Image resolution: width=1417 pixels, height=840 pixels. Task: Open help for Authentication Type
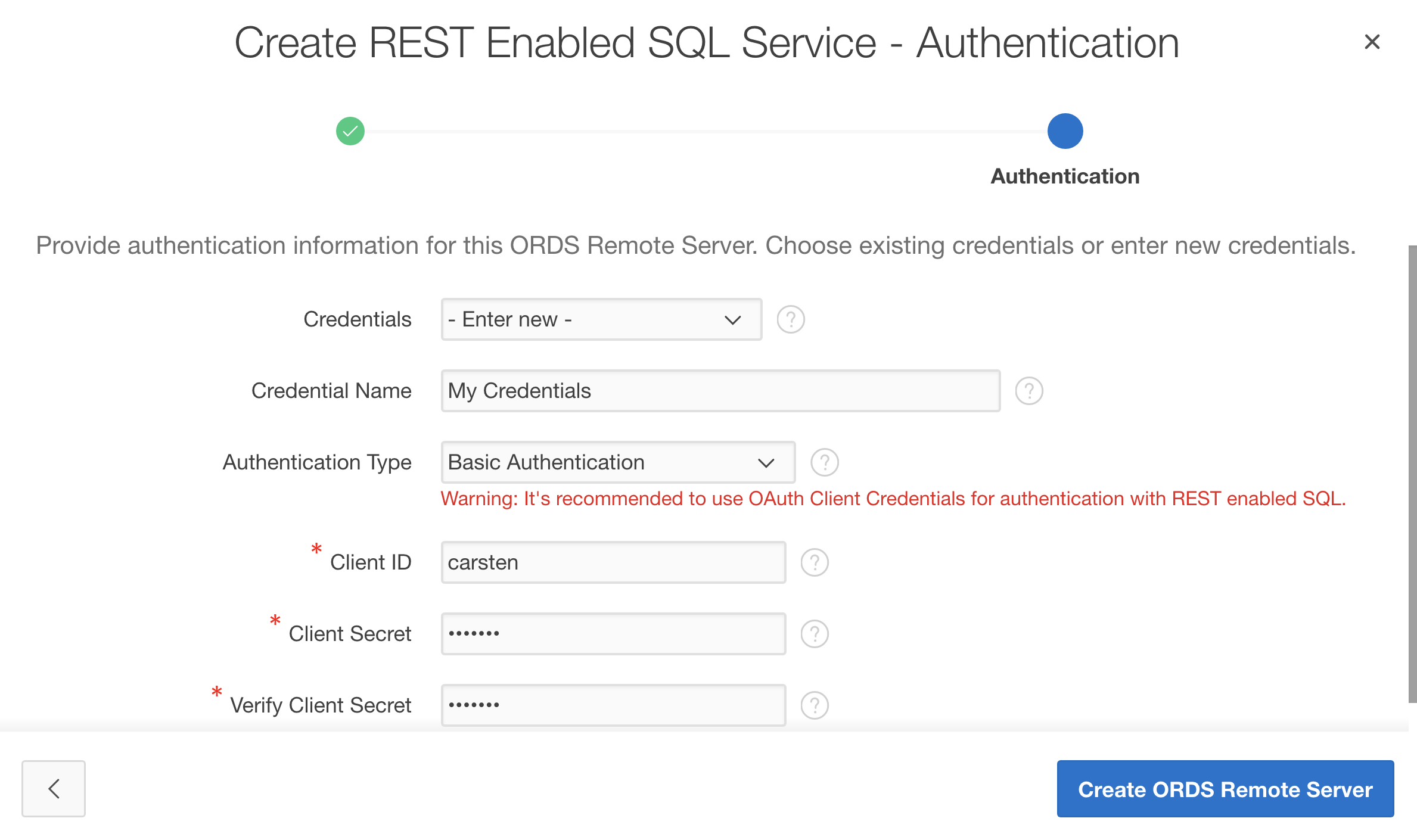pyautogui.click(x=824, y=462)
